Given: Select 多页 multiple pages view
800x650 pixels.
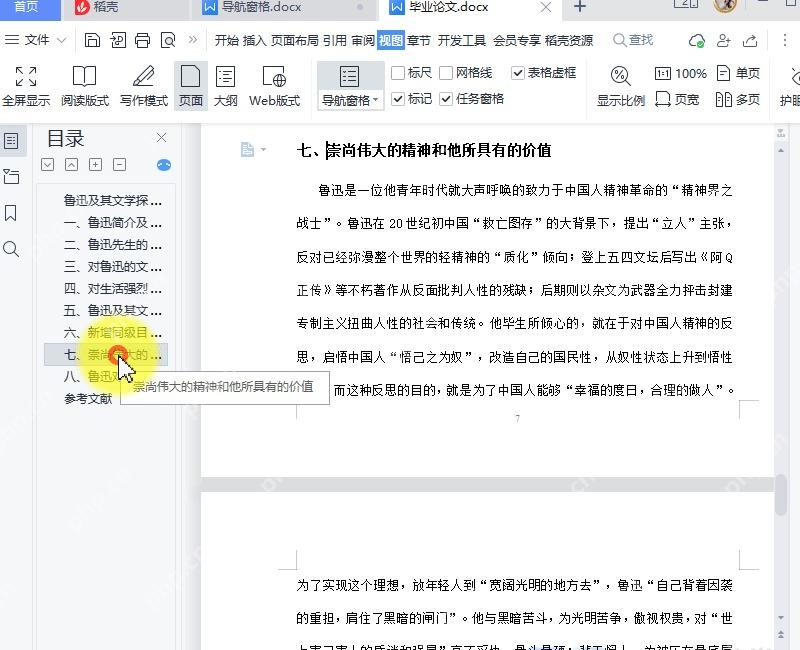Looking at the screenshot, I should (x=738, y=99).
